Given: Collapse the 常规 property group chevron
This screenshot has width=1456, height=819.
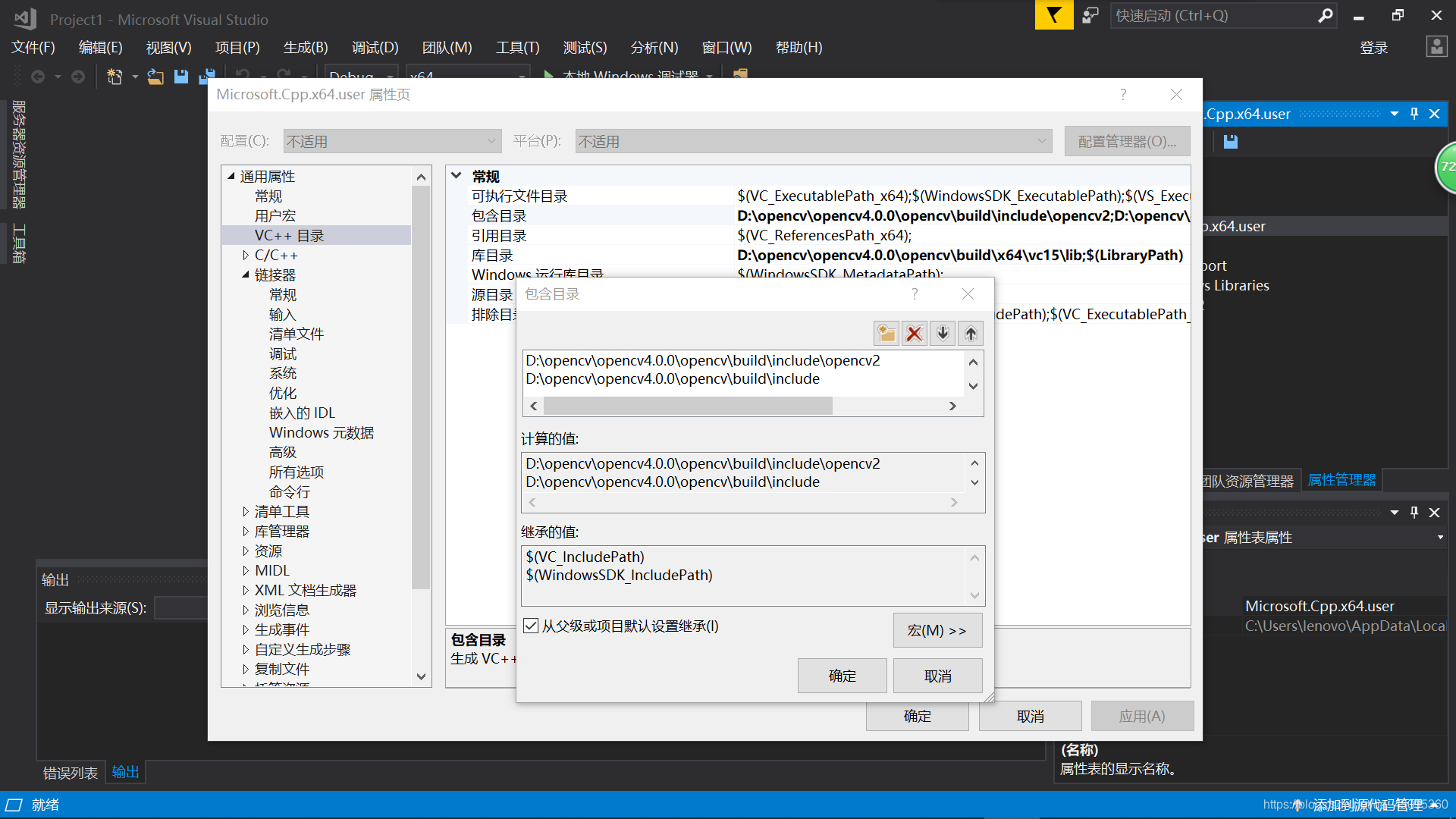Looking at the screenshot, I should (x=457, y=176).
